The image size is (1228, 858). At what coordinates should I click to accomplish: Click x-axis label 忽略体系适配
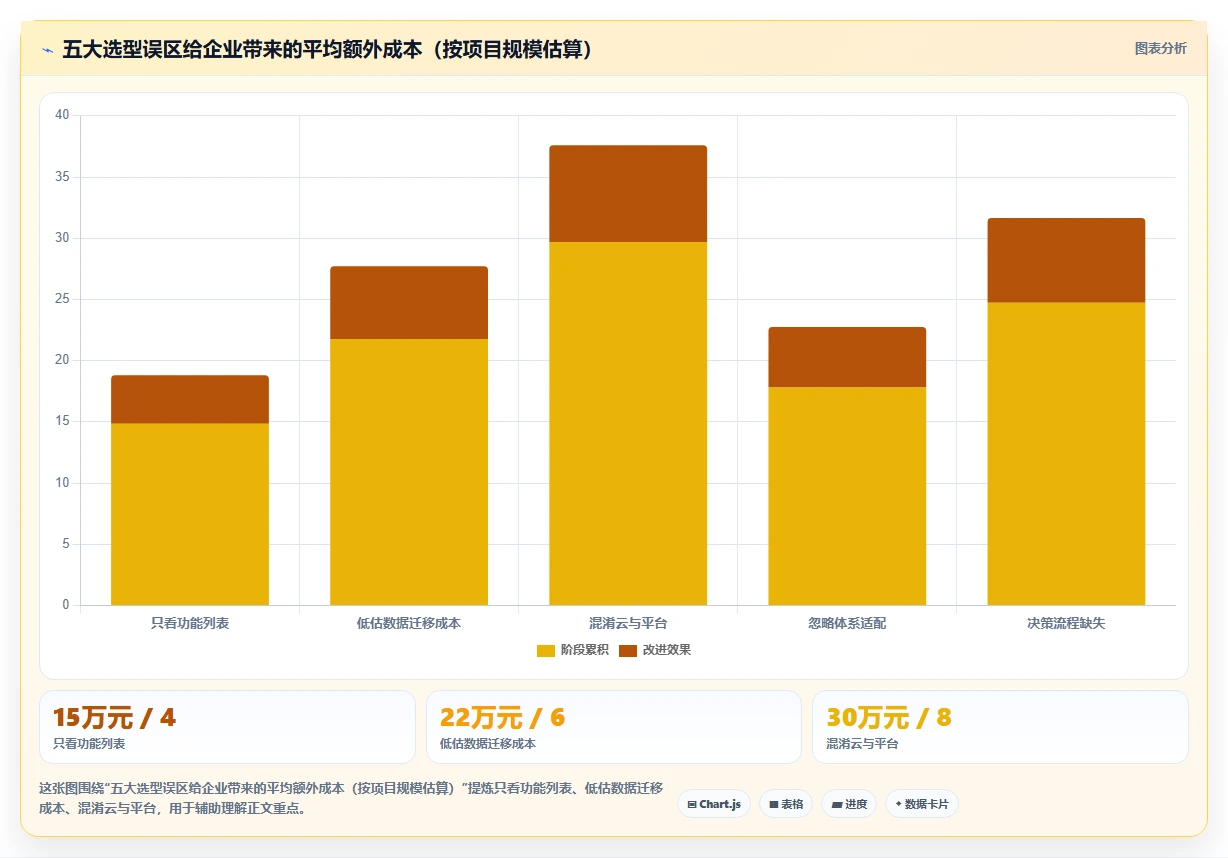point(847,623)
